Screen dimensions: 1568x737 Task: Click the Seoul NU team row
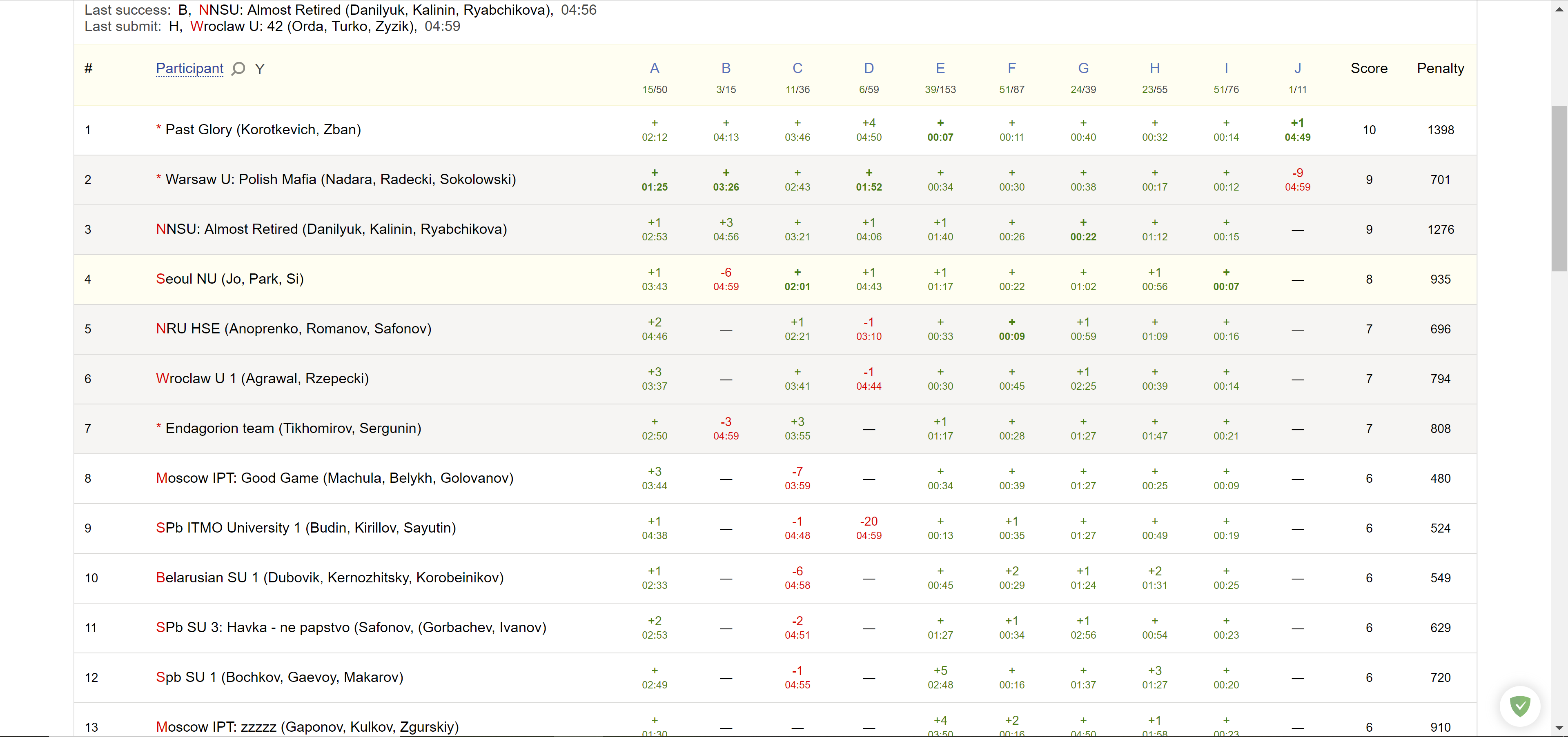coord(229,279)
